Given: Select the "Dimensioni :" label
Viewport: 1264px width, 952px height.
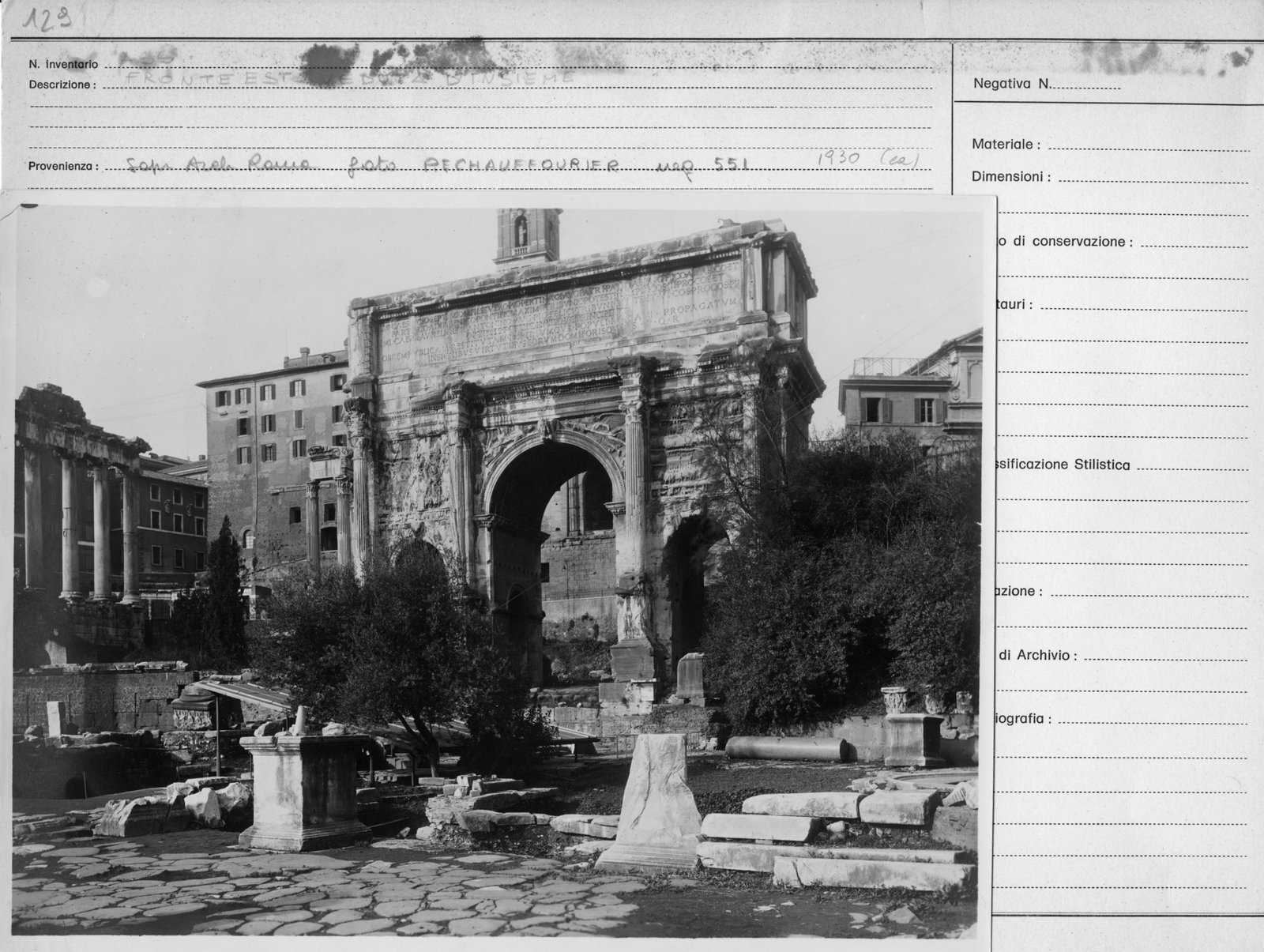Looking at the screenshot, I should coord(1011,176).
